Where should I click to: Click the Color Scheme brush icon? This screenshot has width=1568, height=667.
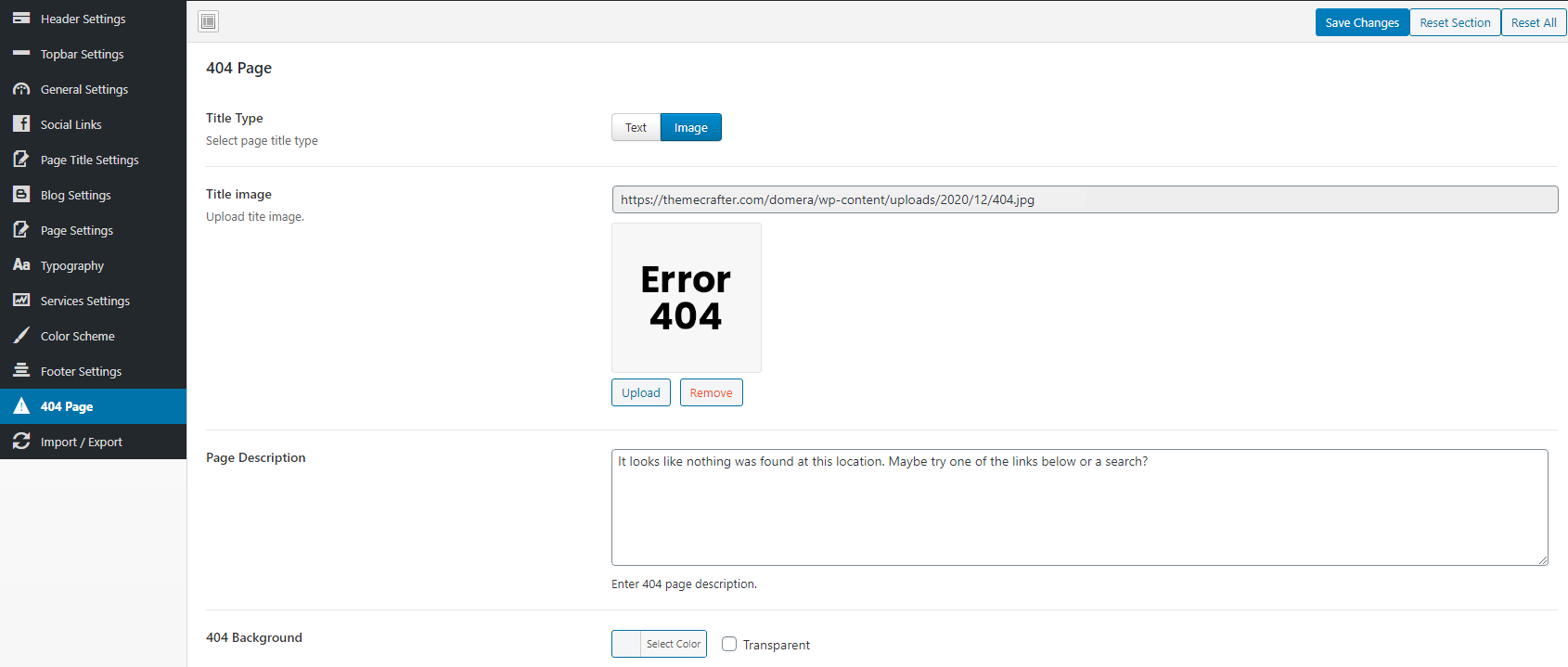click(x=21, y=336)
